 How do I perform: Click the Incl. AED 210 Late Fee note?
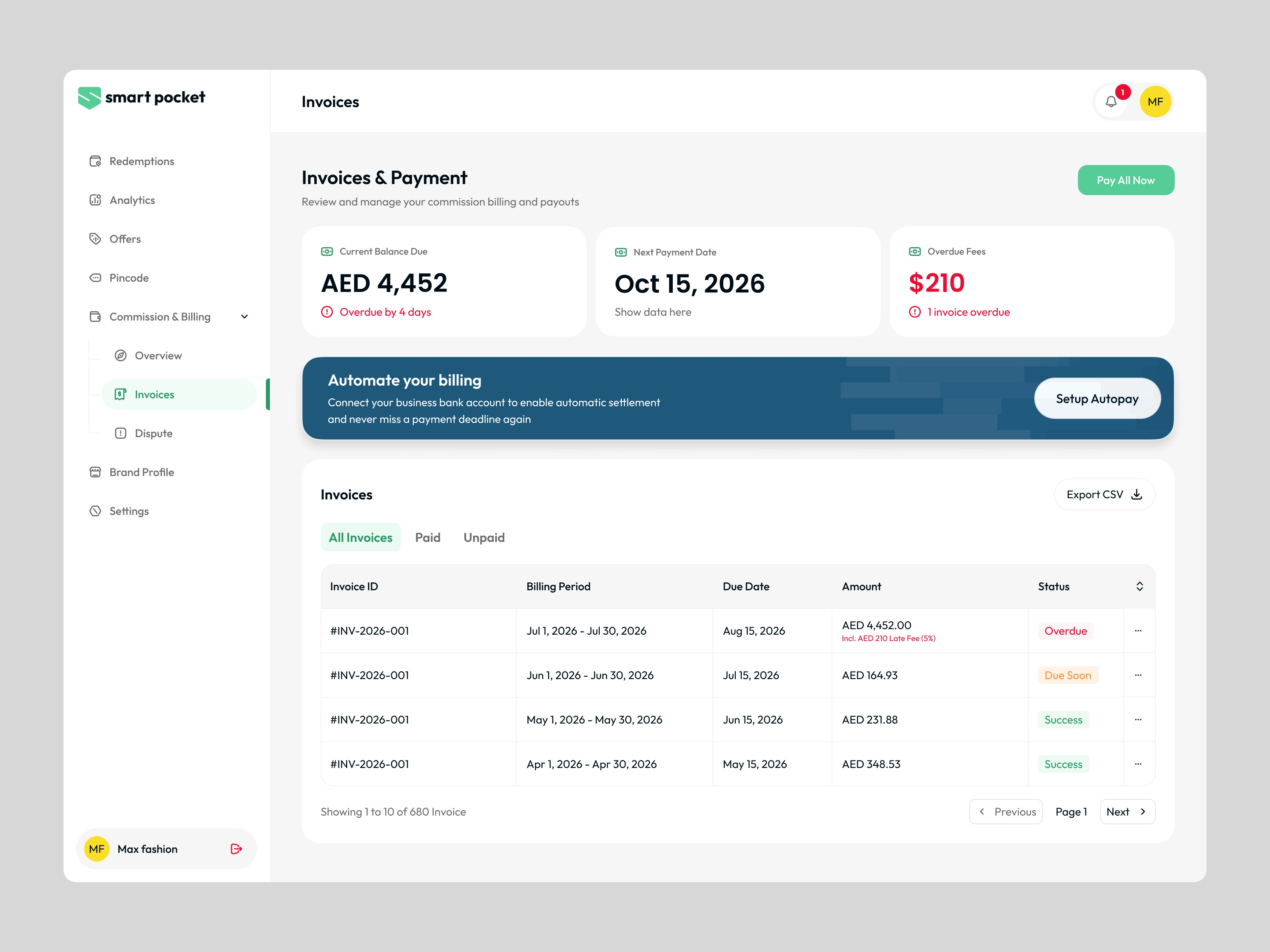[x=888, y=638]
